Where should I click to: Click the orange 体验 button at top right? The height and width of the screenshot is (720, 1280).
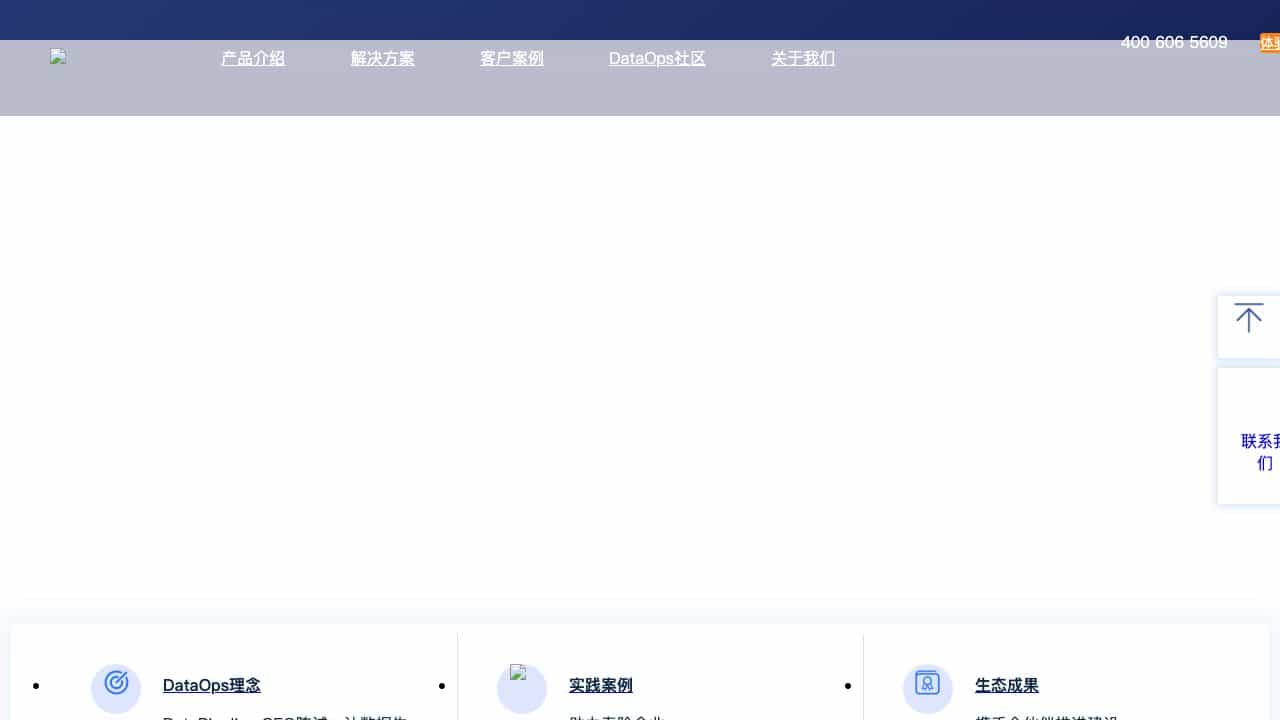1270,42
